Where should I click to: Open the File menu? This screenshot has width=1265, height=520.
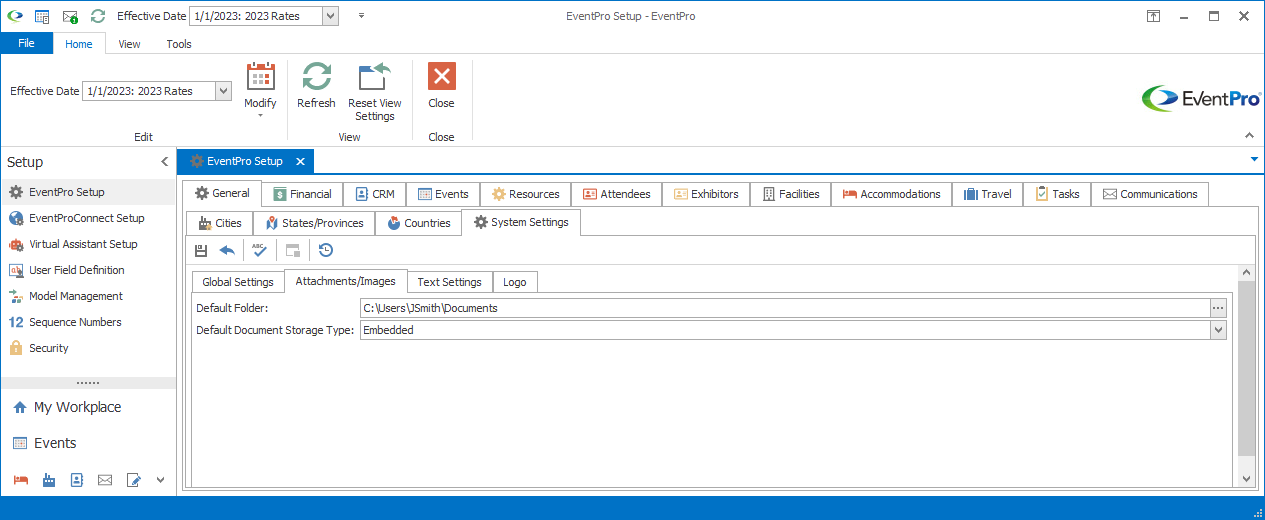(x=26, y=44)
